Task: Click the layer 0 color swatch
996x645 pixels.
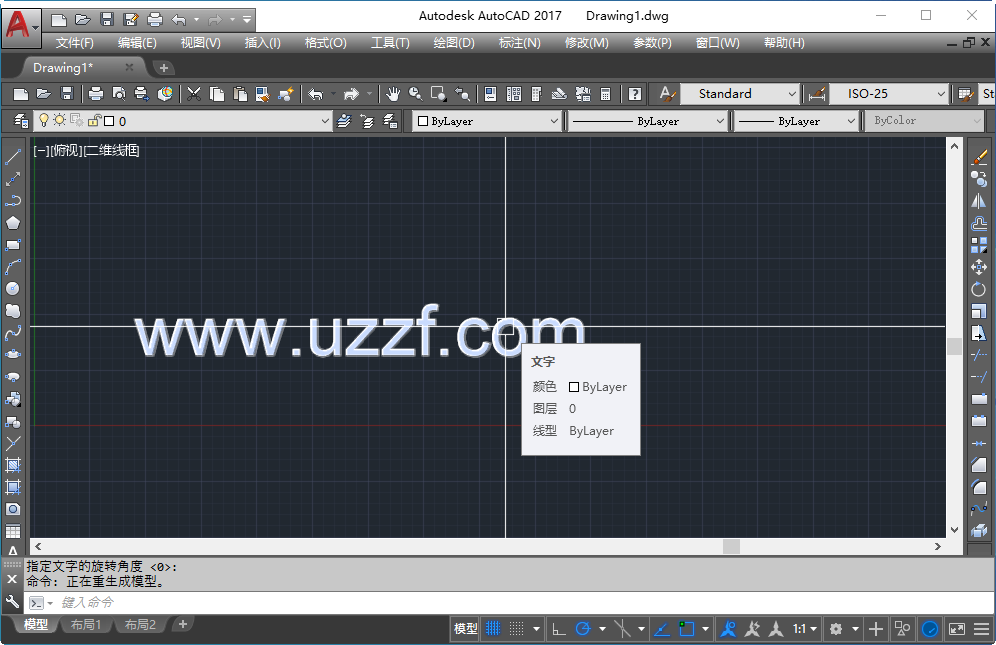Action: click(x=109, y=121)
